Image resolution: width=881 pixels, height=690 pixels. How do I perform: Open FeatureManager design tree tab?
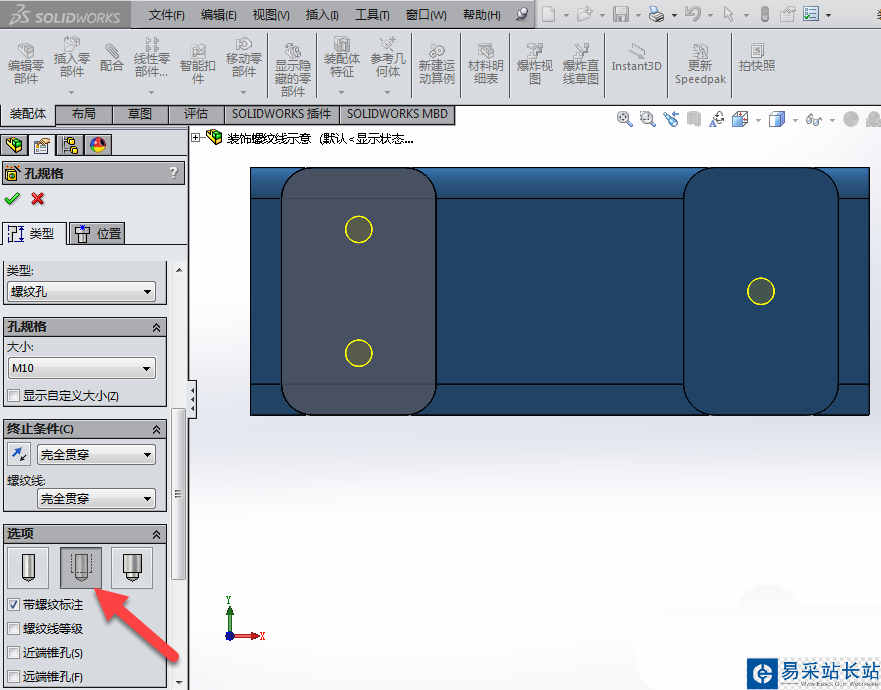point(14,146)
